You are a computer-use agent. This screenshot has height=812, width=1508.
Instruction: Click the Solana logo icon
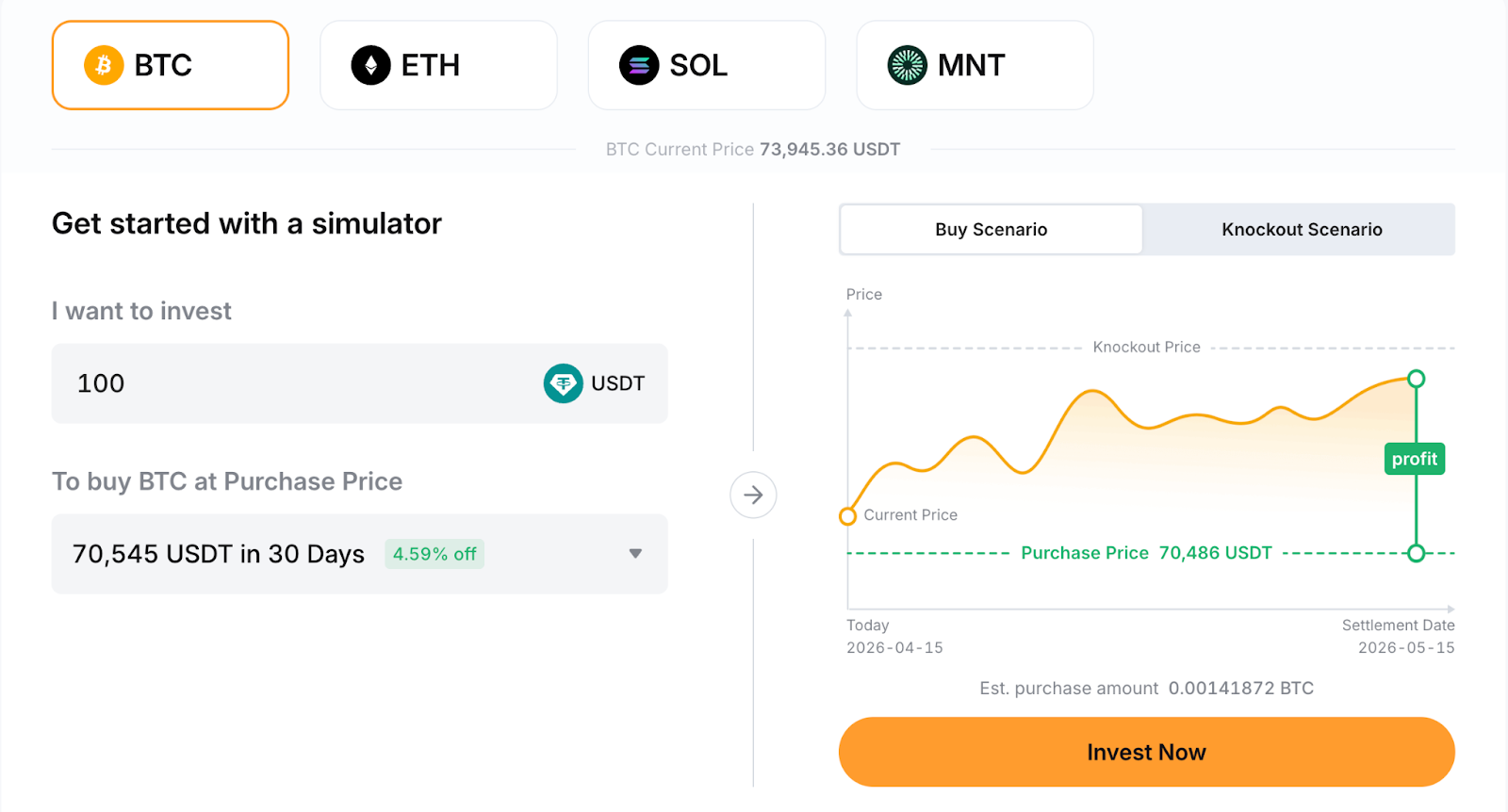[x=639, y=65]
